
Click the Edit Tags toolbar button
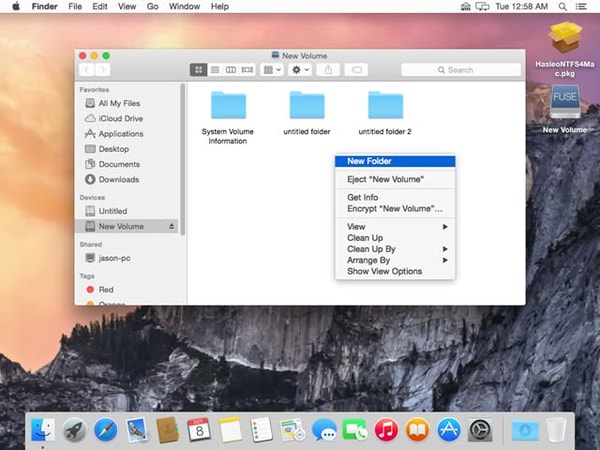point(356,70)
